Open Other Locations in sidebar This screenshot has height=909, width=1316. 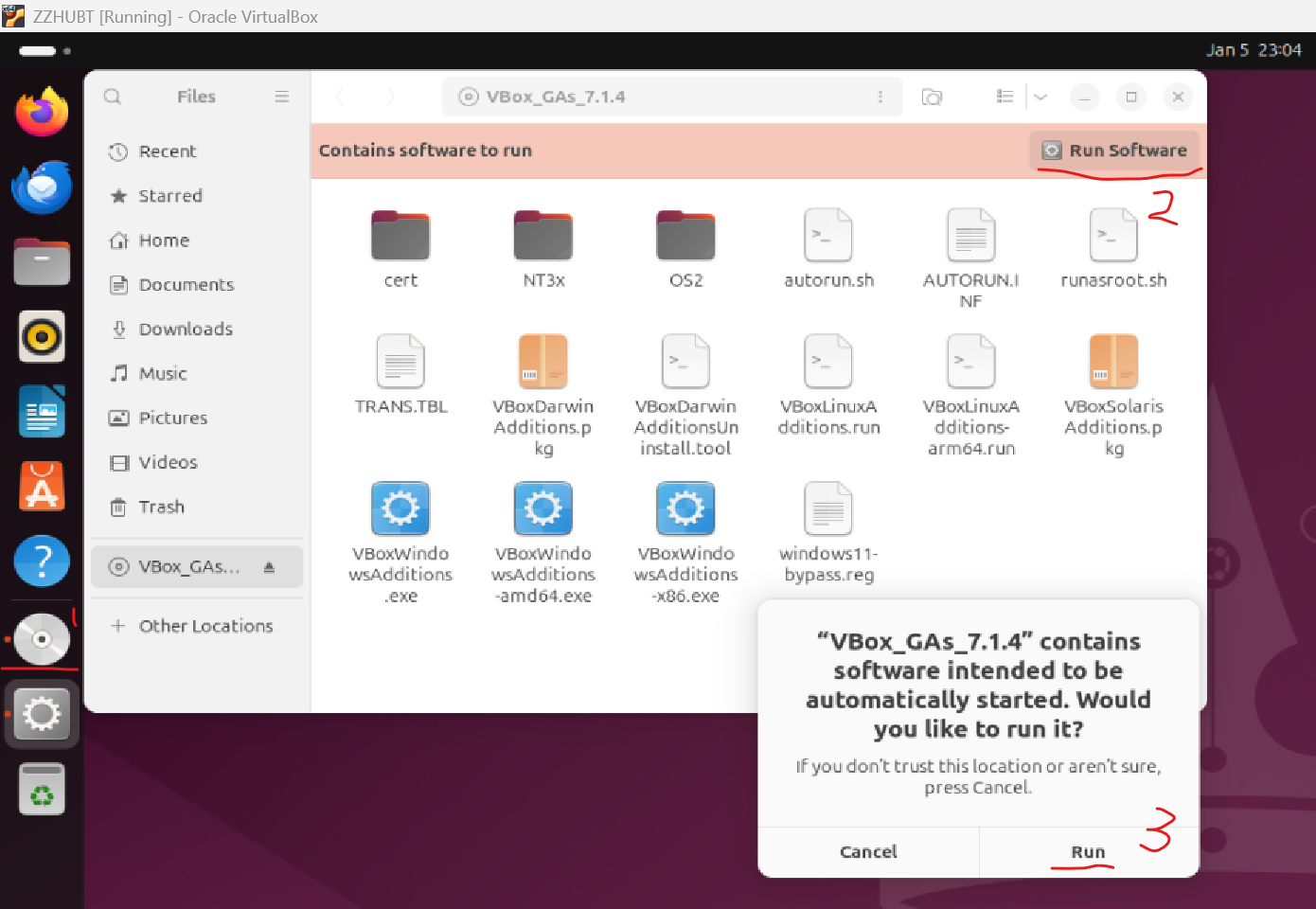pos(197,627)
